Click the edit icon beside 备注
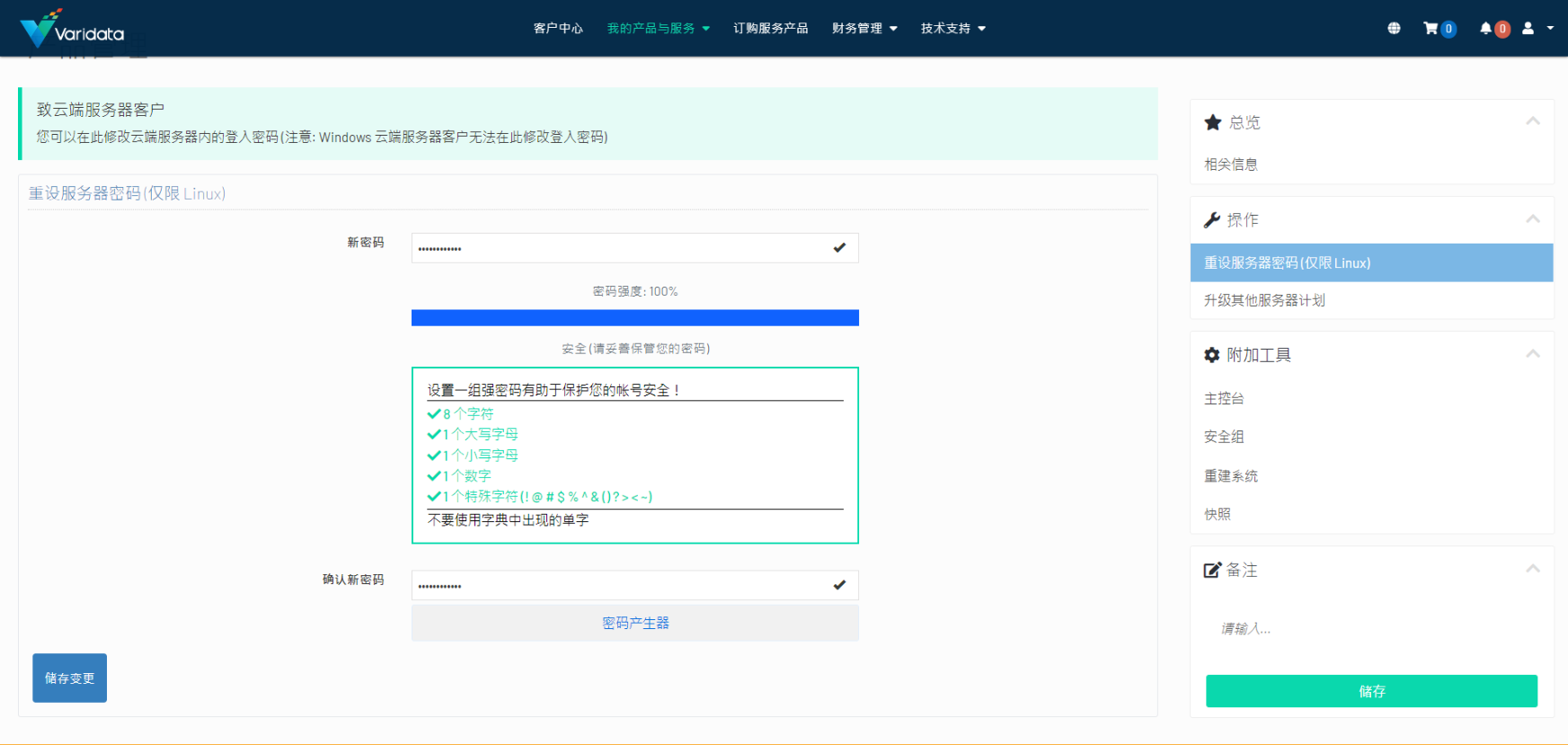 [1212, 570]
